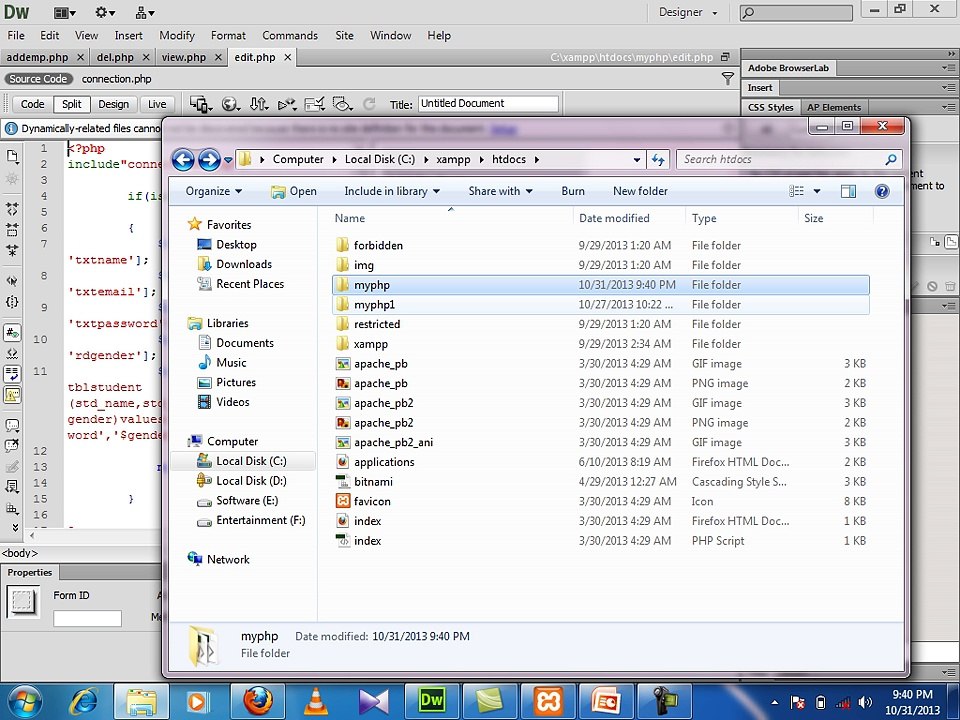Viewport: 960px width, 720px height.
Task: Open the view options dropdown arrow
Action: tap(817, 191)
